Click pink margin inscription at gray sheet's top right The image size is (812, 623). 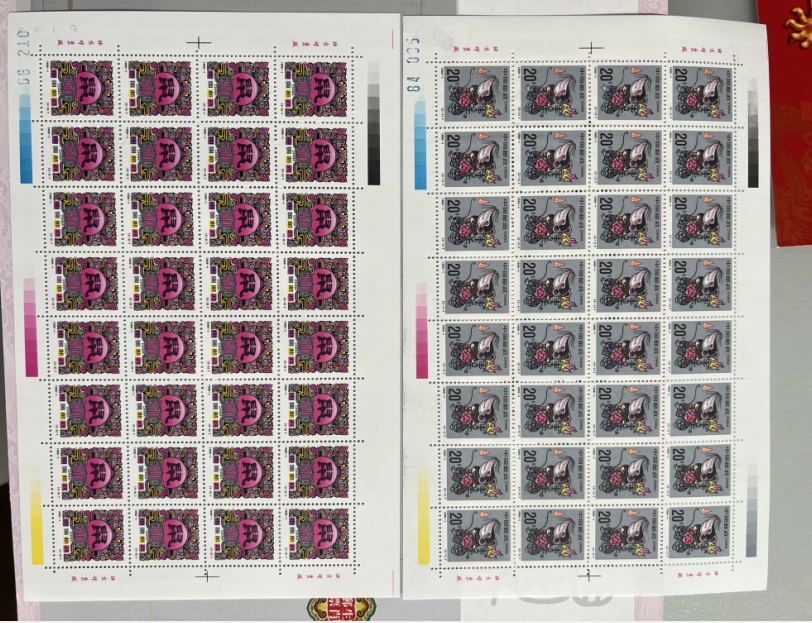point(704,49)
